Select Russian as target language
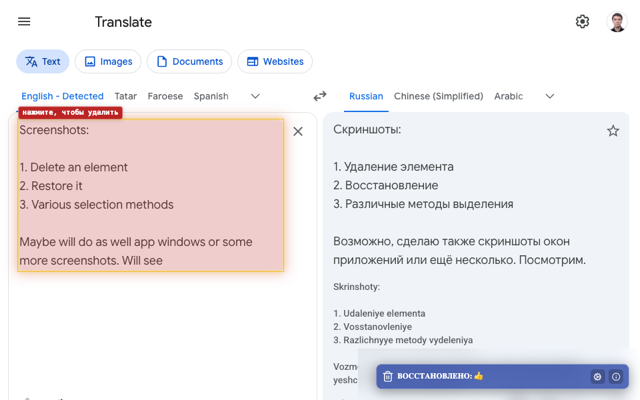 [x=366, y=96]
